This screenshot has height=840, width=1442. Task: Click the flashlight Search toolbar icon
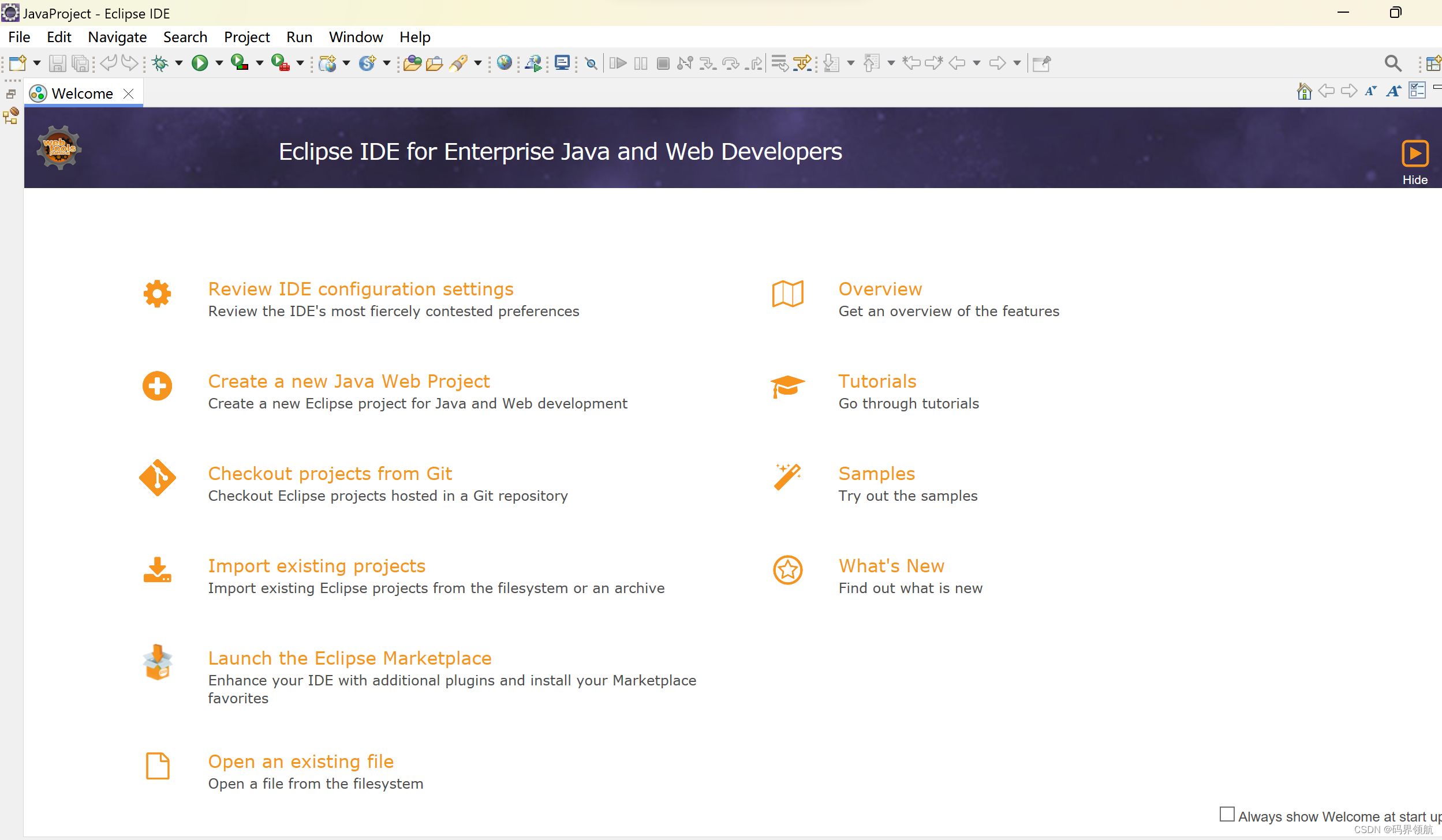459,63
